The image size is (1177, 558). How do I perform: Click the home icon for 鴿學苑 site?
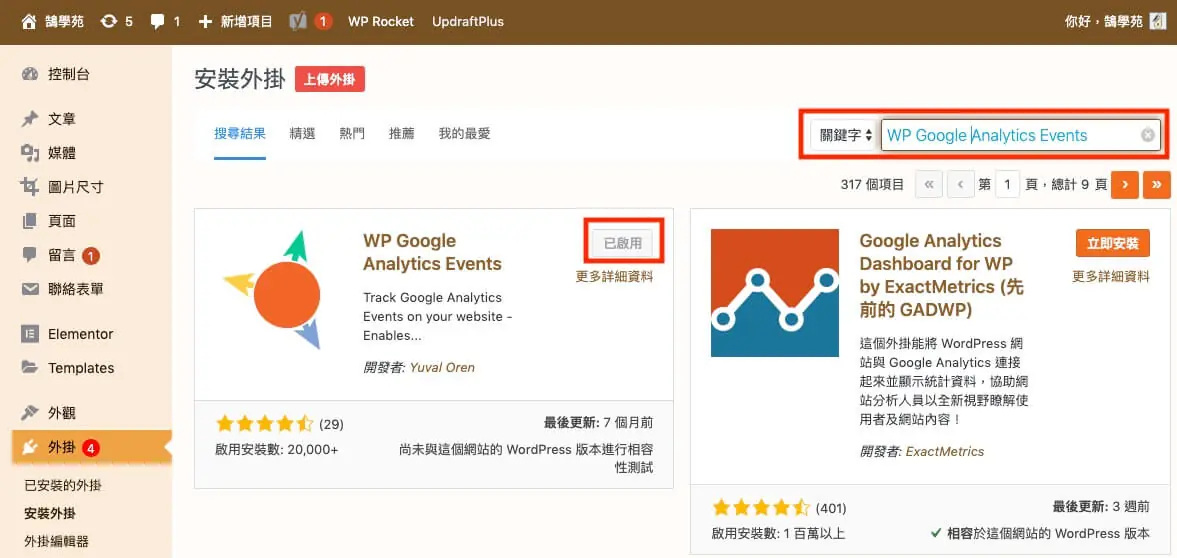point(29,21)
